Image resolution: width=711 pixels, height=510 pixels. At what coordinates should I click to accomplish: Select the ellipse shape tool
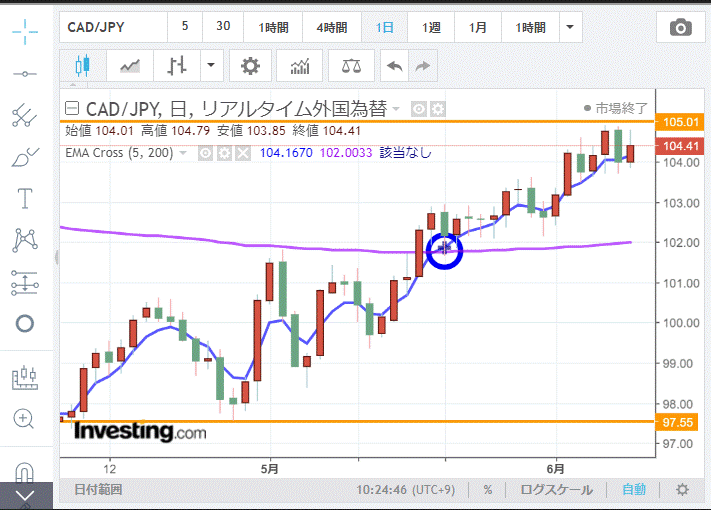click(25, 324)
